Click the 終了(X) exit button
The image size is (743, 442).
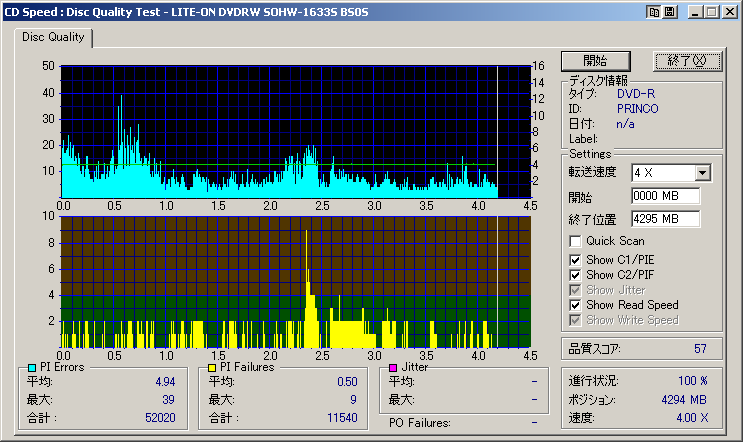[x=687, y=61]
